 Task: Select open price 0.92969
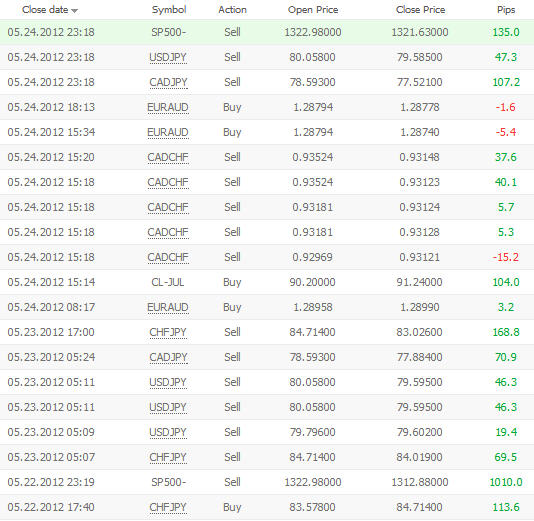313,257
